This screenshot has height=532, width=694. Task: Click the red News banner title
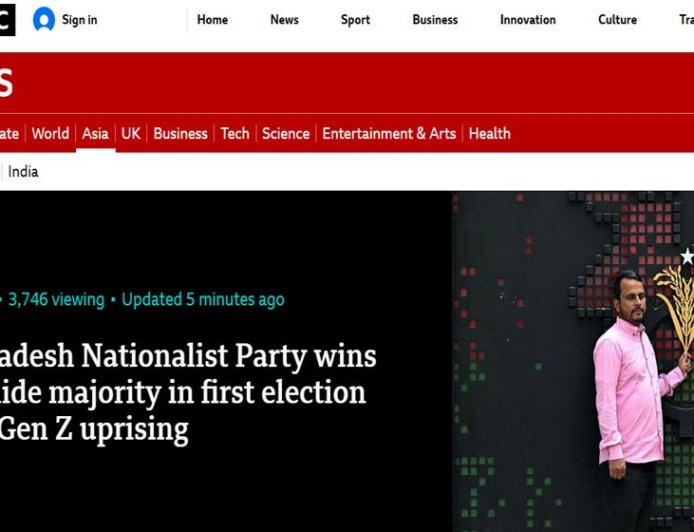6,83
